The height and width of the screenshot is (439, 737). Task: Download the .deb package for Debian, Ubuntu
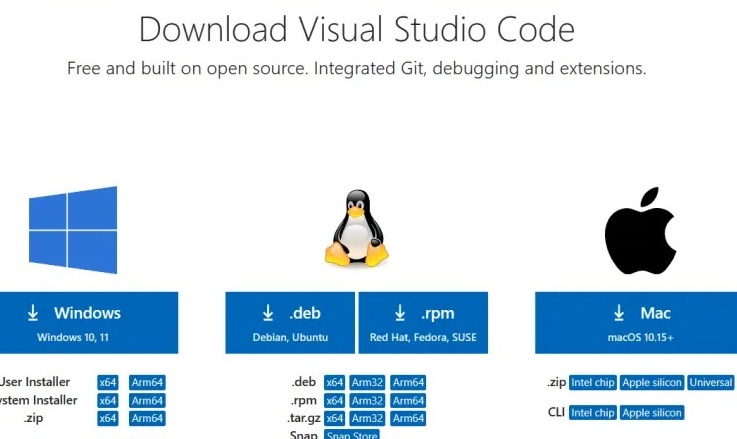pos(290,322)
